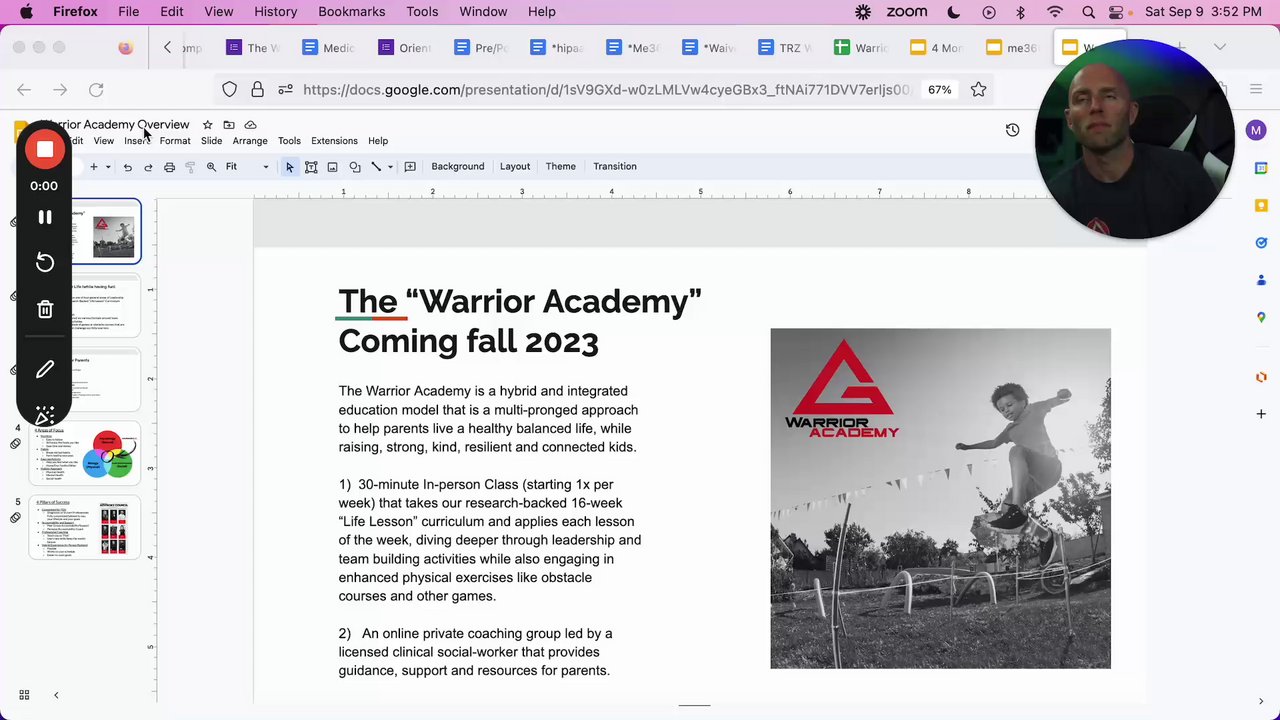Undo the last action in Slides
Screen dimensions: 1280x720
[x=127, y=167]
